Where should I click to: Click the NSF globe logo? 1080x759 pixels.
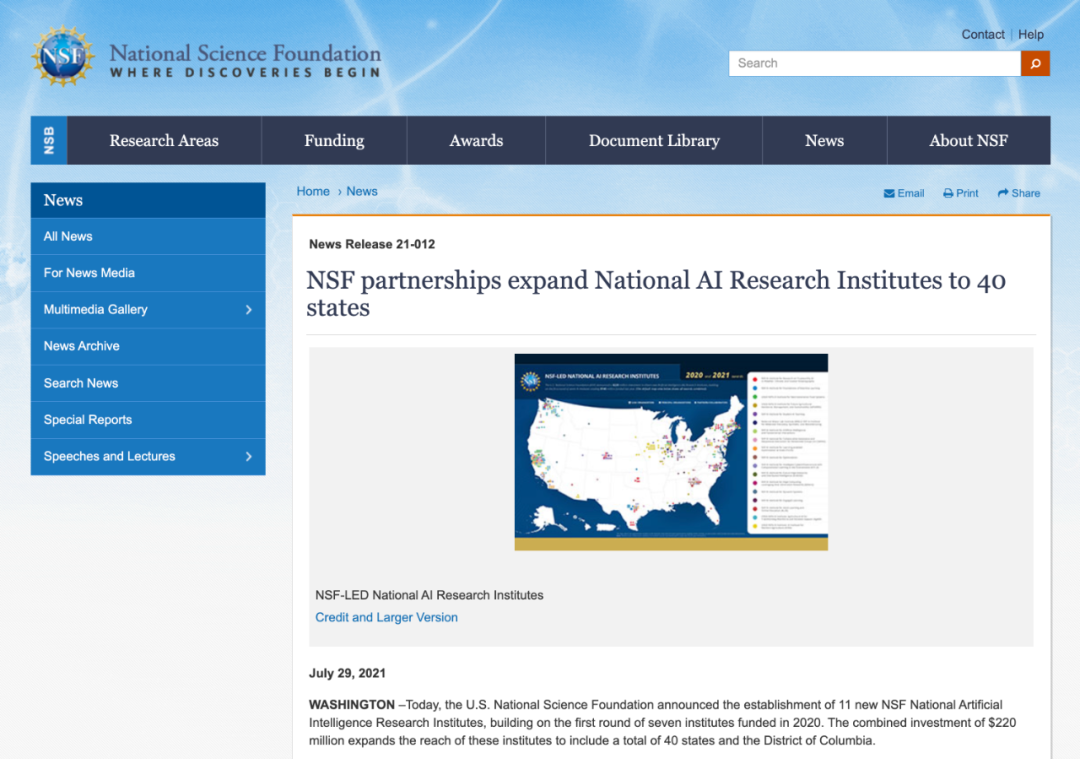pyautogui.click(x=63, y=56)
